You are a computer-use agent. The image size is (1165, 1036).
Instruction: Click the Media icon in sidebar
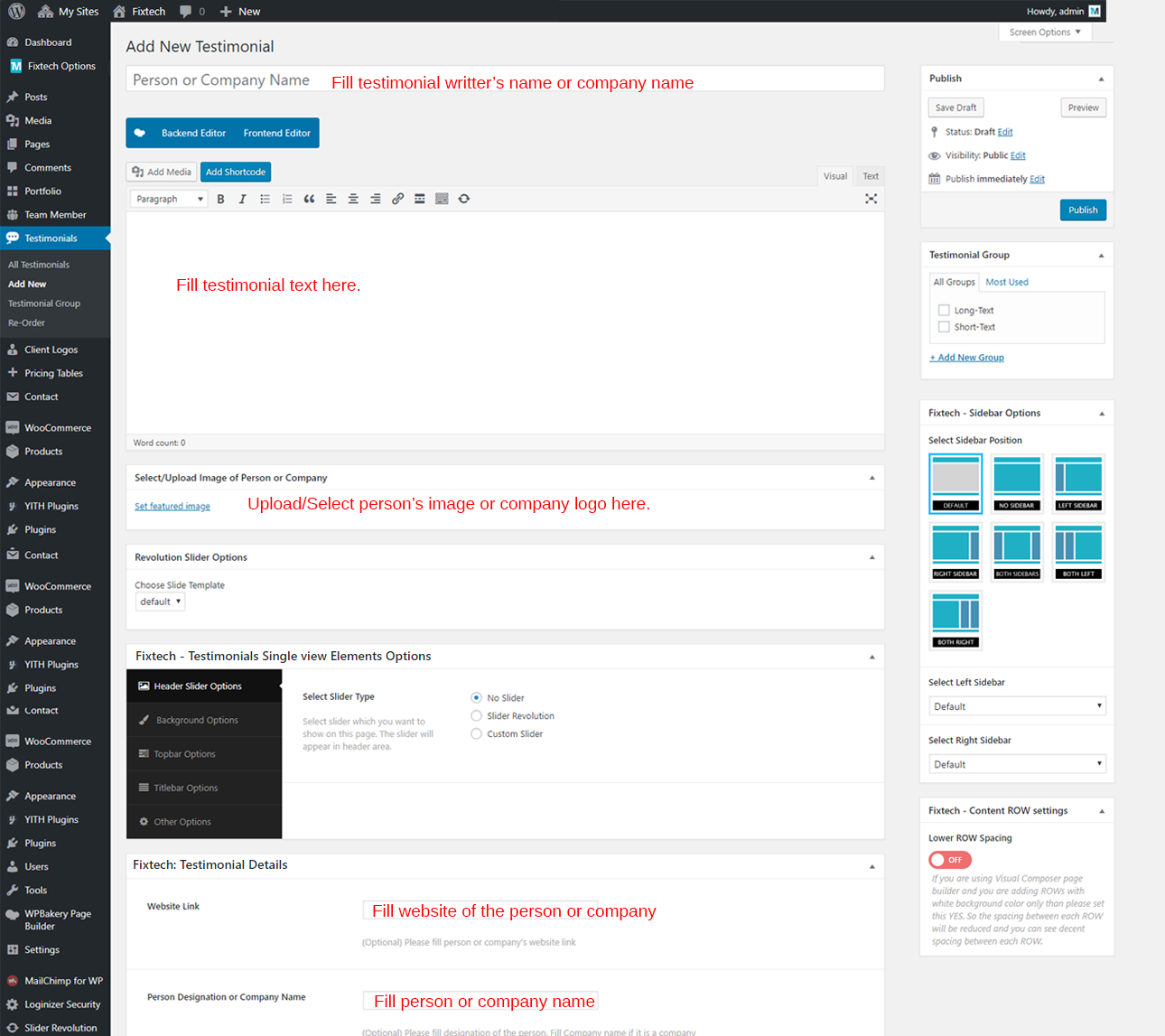tap(13, 120)
